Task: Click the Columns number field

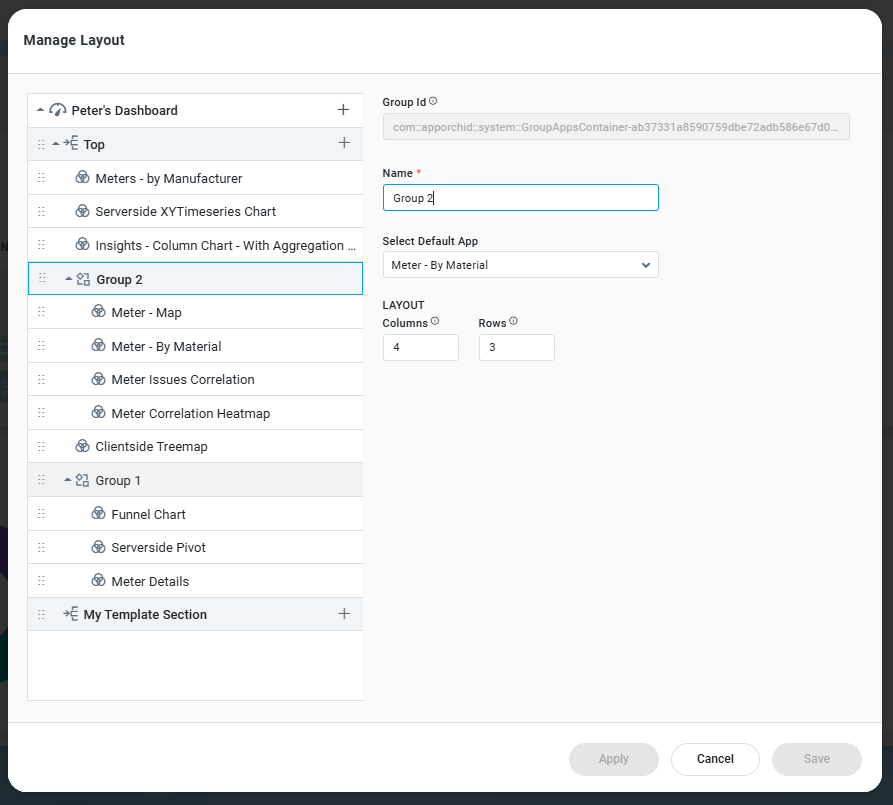Action: click(x=420, y=347)
